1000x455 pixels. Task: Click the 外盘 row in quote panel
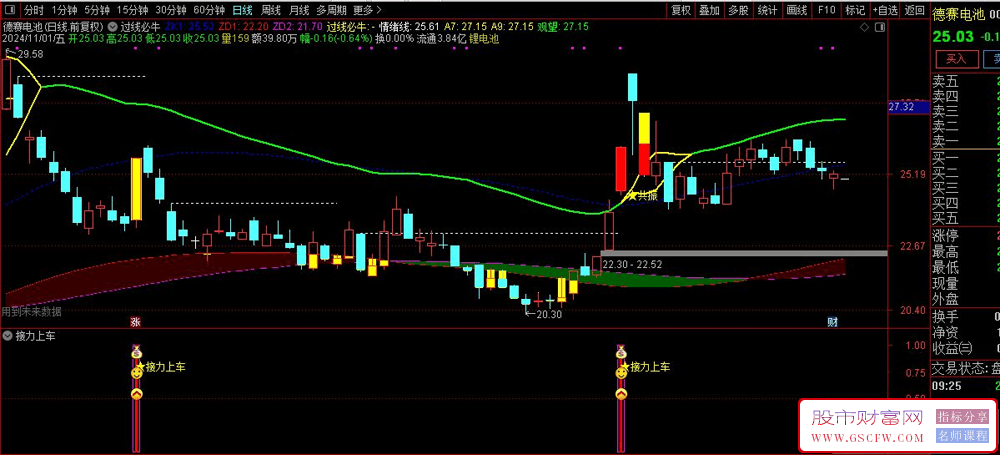[x=965, y=299]
